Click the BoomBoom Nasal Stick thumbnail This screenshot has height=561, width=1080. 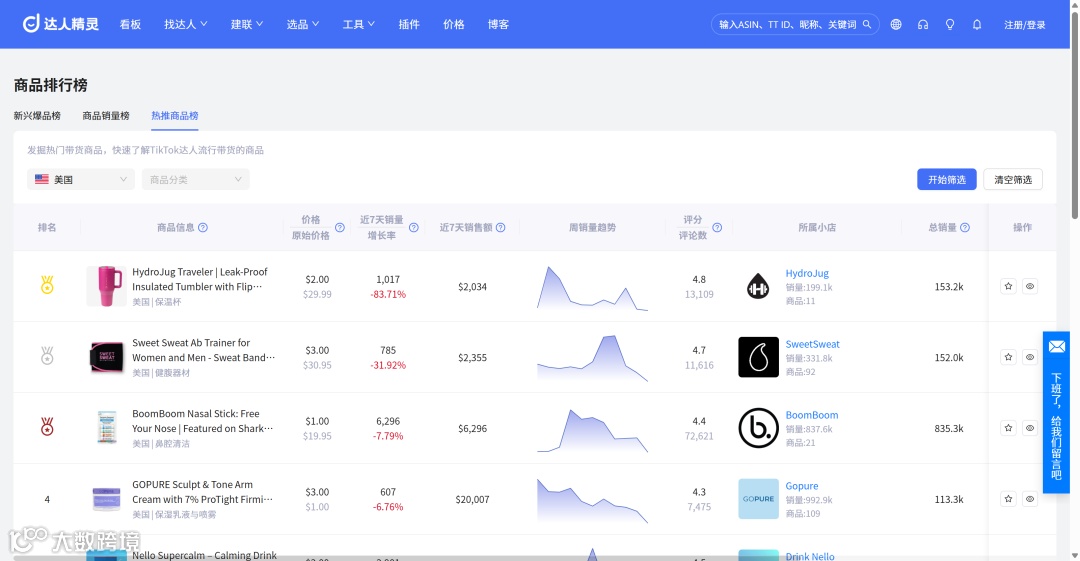tap(106, 428)
